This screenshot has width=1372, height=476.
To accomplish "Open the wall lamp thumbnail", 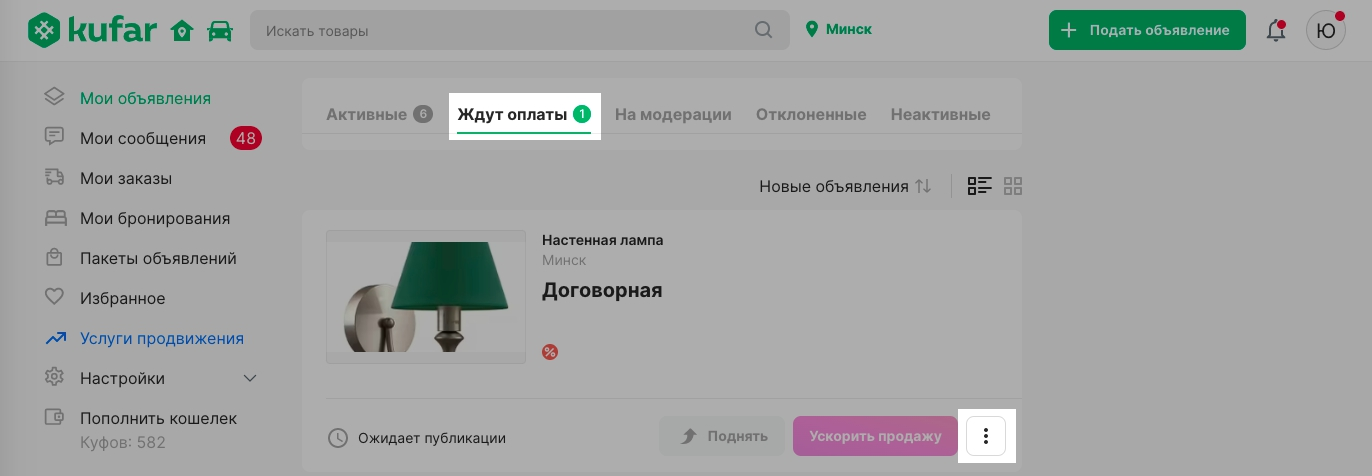I will point(426,297).
